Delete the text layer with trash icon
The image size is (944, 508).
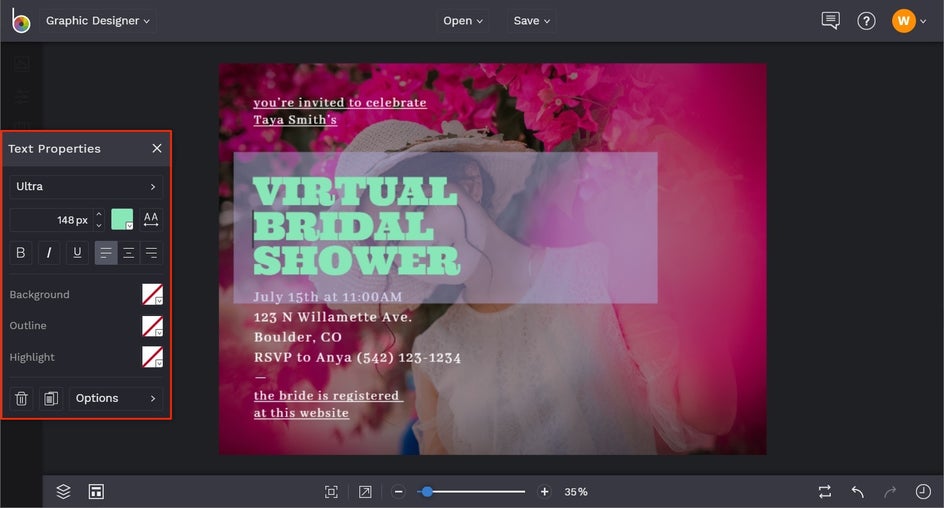point(21,398)
